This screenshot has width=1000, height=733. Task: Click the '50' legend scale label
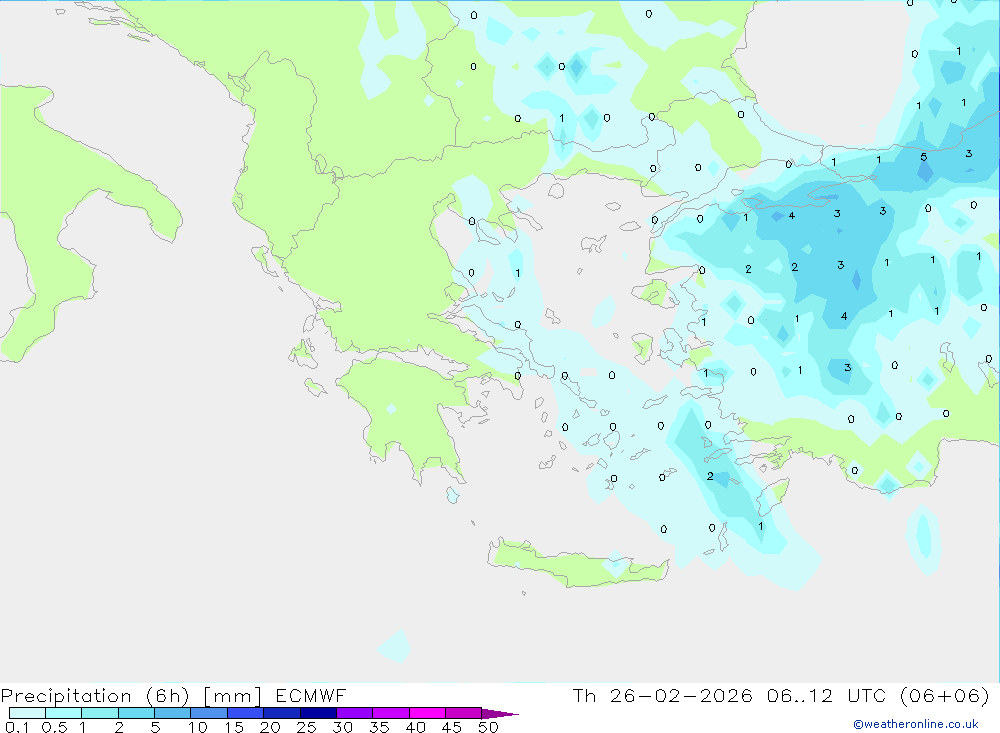point(488,727)
